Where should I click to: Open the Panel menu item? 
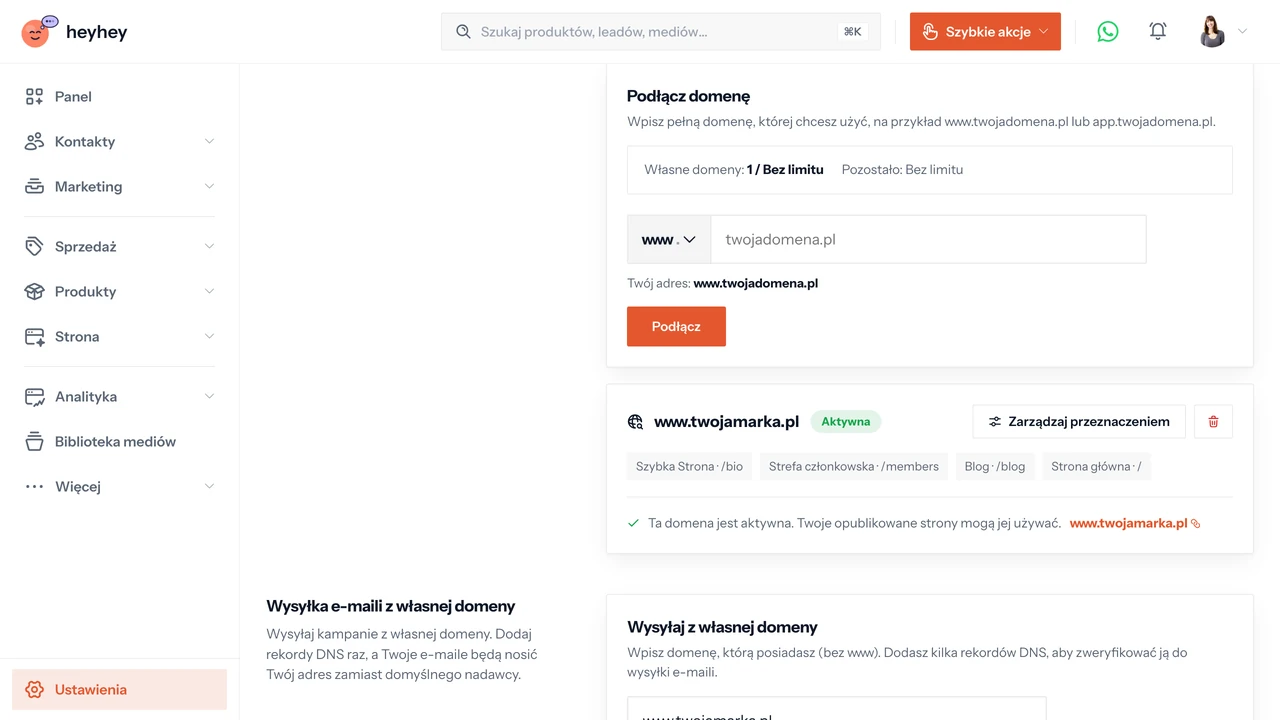coord(120,97)
